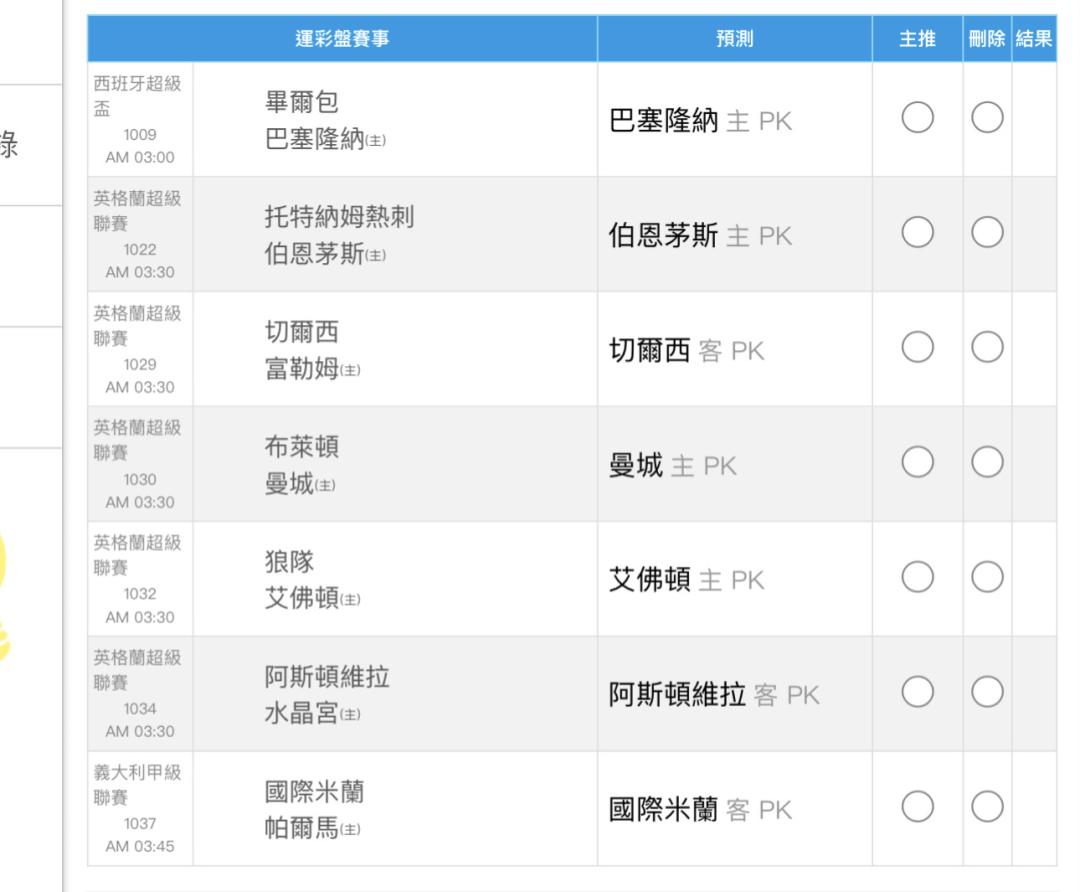This screenshot has width=1080, height=892.
Task: Mark 艾佛頓 主 PK prediction as 主推
Action: [x=917, y=578]
